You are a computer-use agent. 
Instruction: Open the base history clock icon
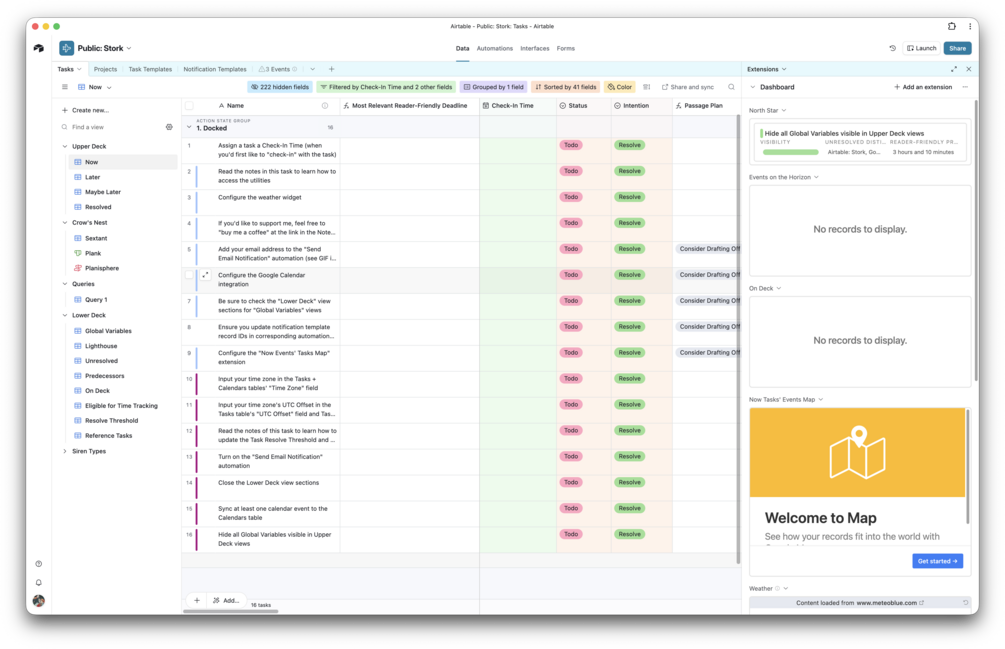tap(892, 48)
